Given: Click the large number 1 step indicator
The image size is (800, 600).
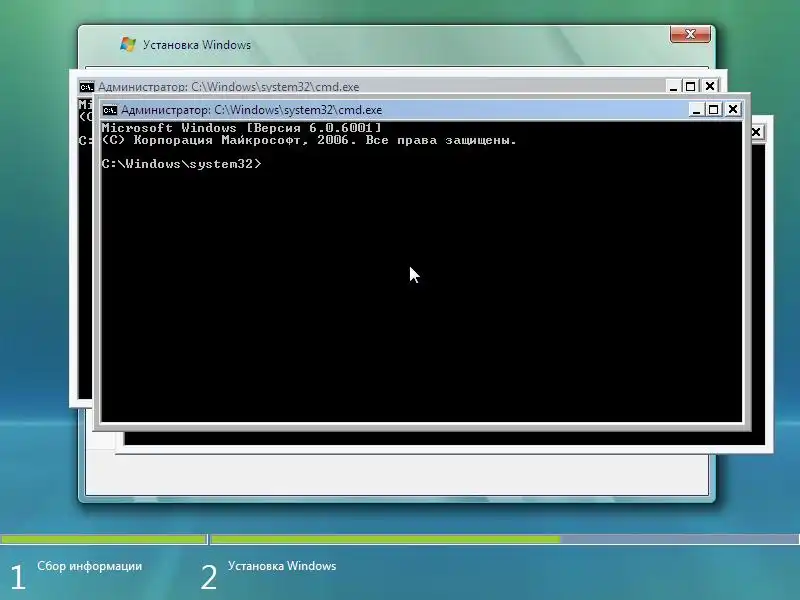Looking at the screenshot, I should 18,578.
